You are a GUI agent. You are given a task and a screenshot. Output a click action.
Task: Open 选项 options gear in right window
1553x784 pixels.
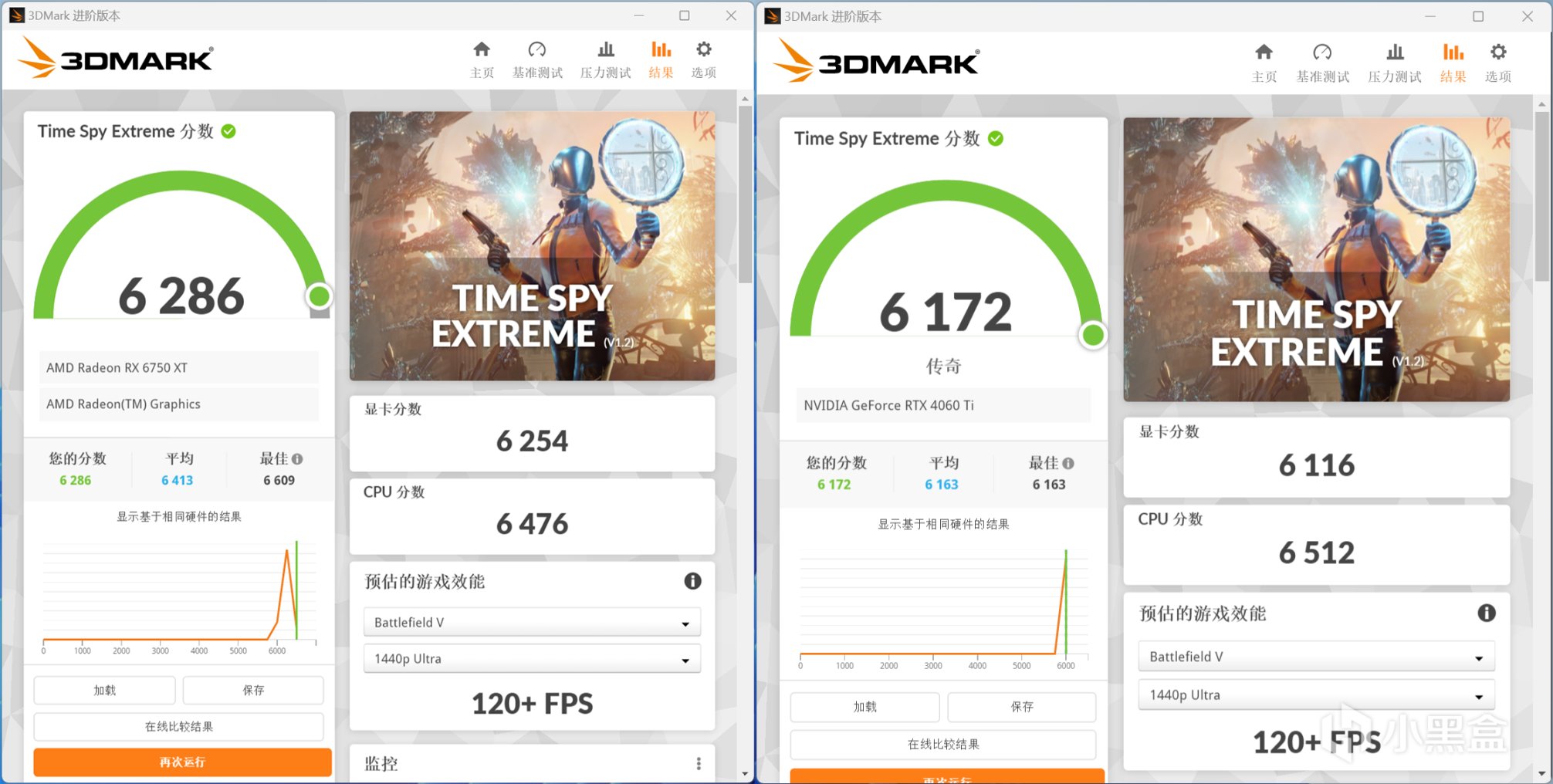(1498, 63)
